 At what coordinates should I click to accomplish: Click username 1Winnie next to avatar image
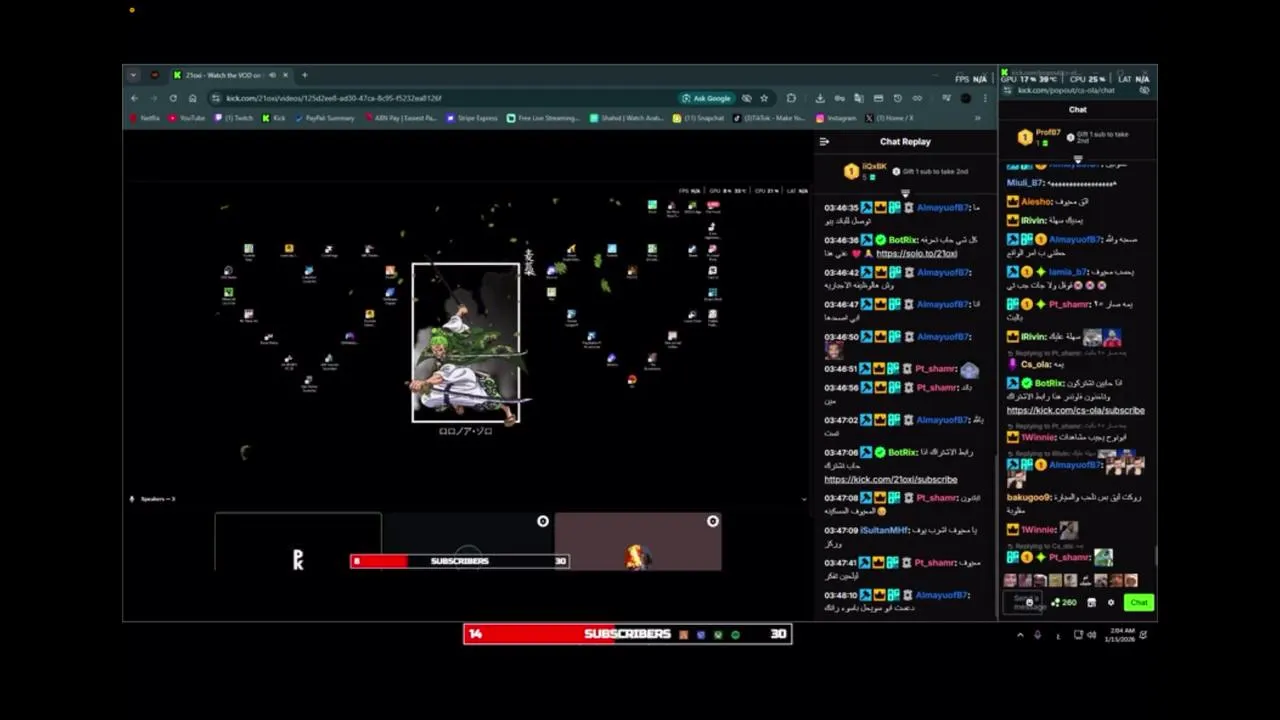coord(1039,529)
